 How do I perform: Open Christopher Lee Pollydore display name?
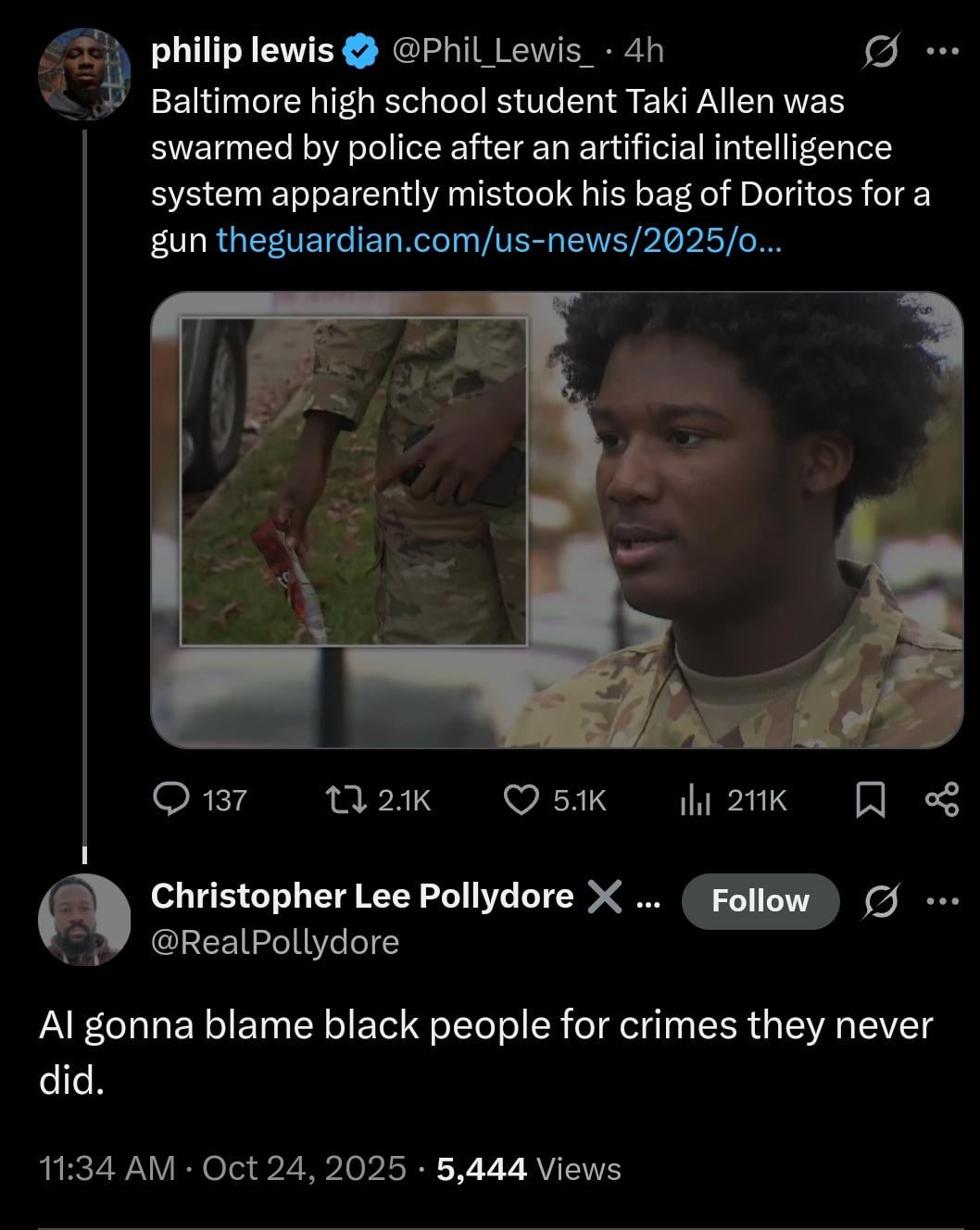pos(362,896)
